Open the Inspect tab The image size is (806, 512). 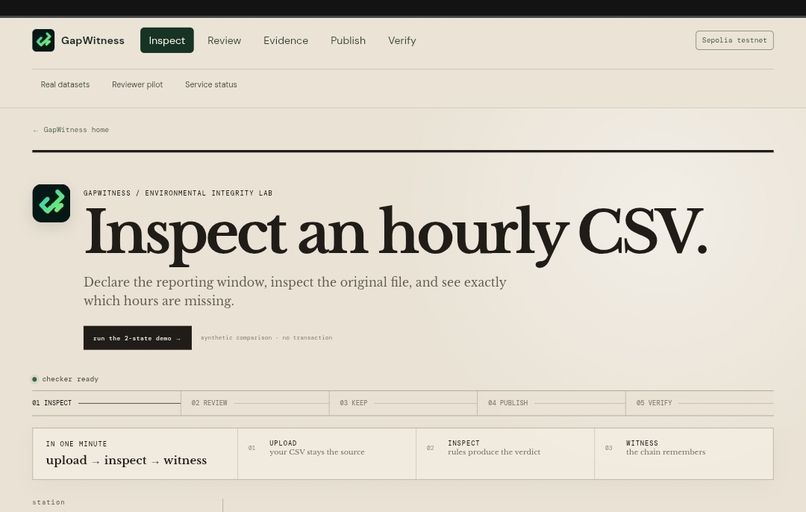167,40
